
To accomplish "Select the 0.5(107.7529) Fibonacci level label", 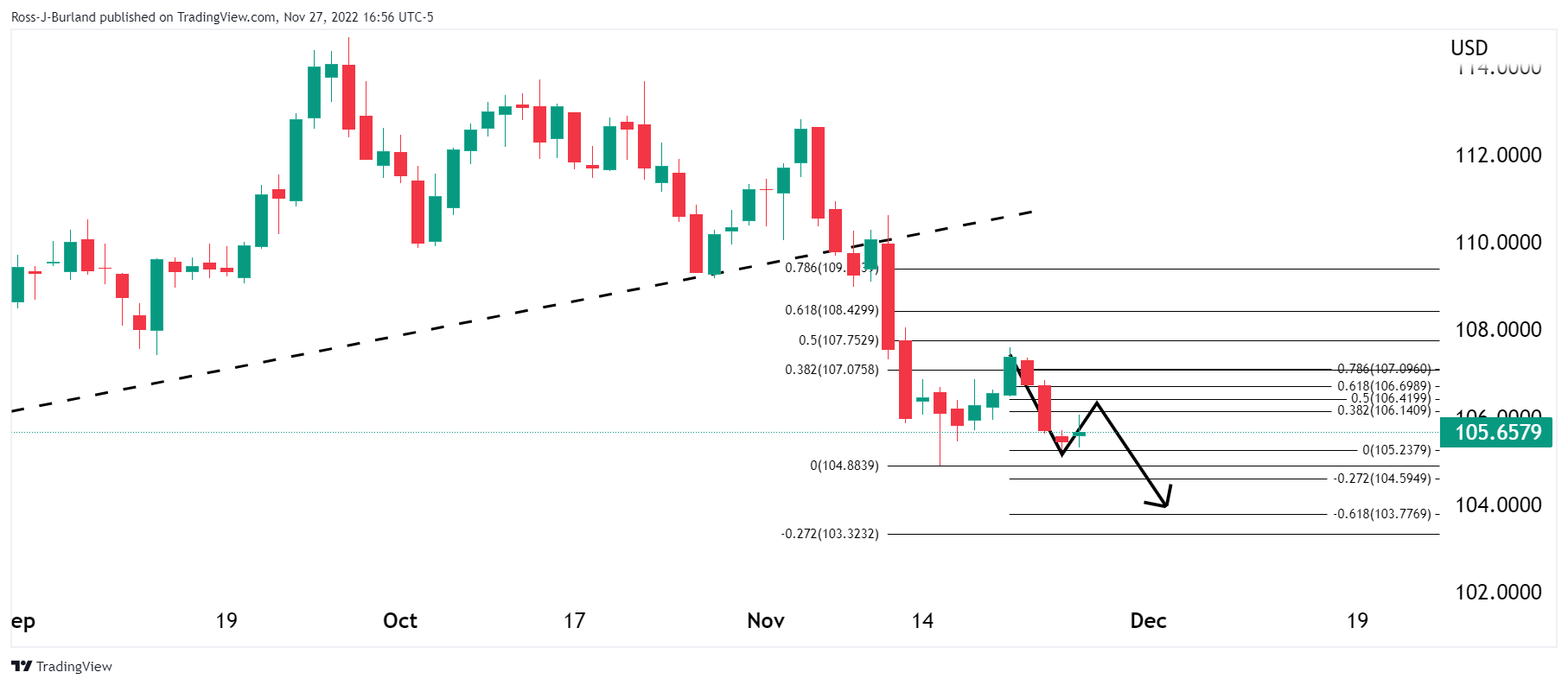I will (x=838, y=340).
